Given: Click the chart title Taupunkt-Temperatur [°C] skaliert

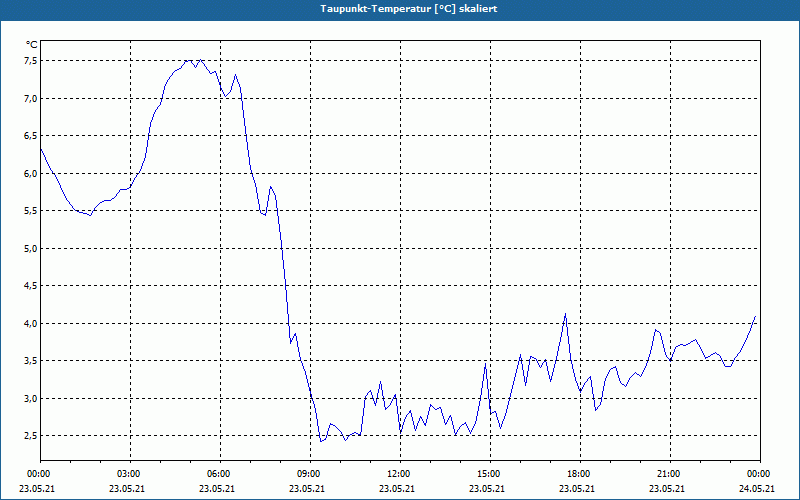Looking at the screenshot, I should (409, 9).
